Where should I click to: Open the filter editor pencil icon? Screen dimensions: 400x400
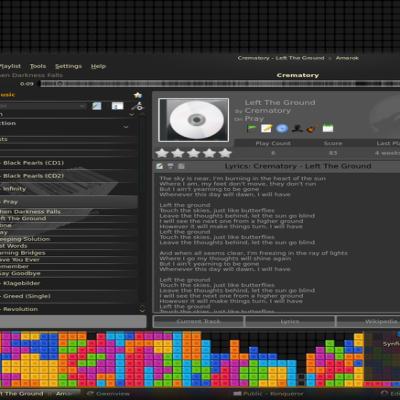97,106
